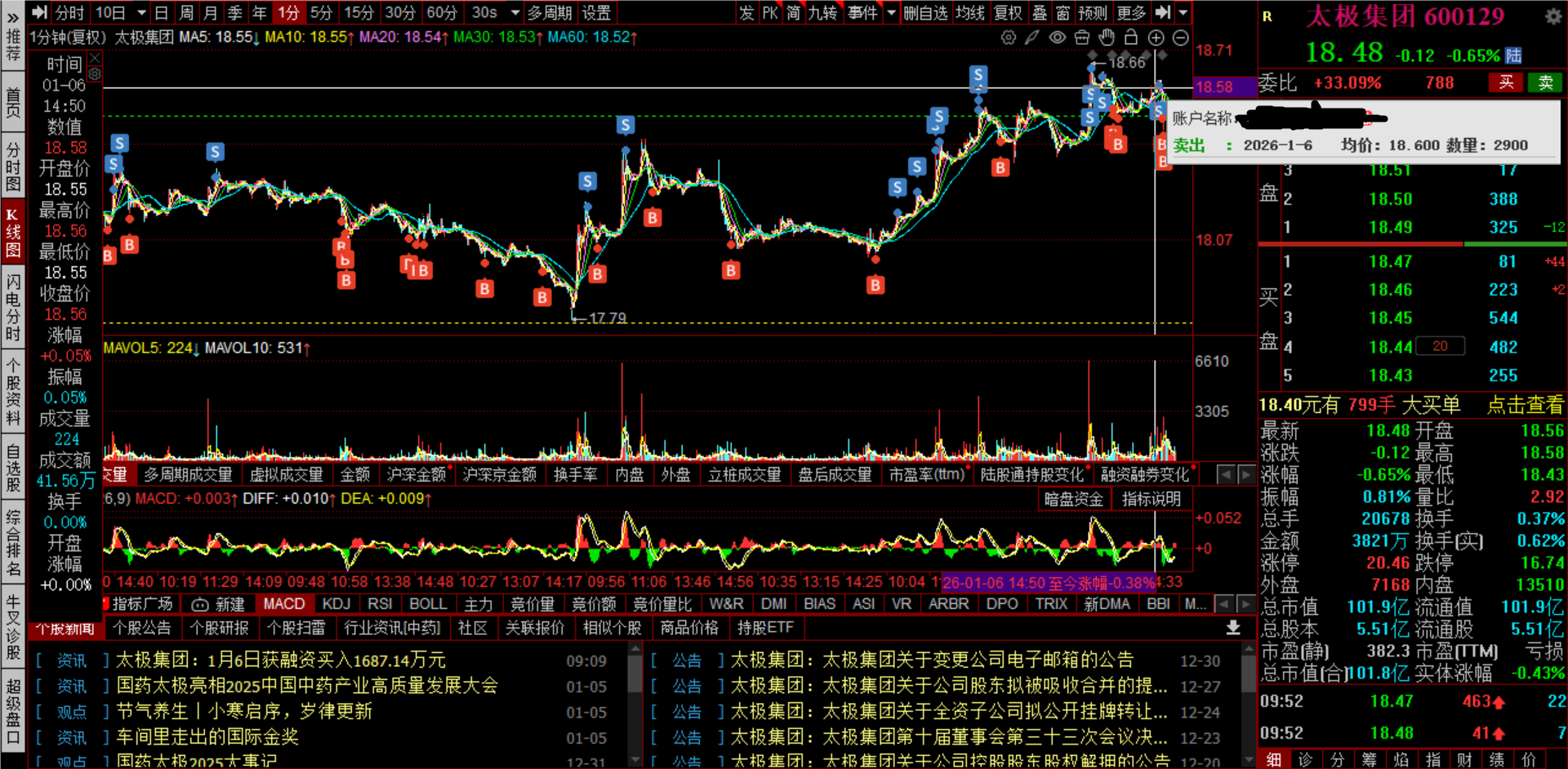Switch chart to 30分 period

pos(400,12)
